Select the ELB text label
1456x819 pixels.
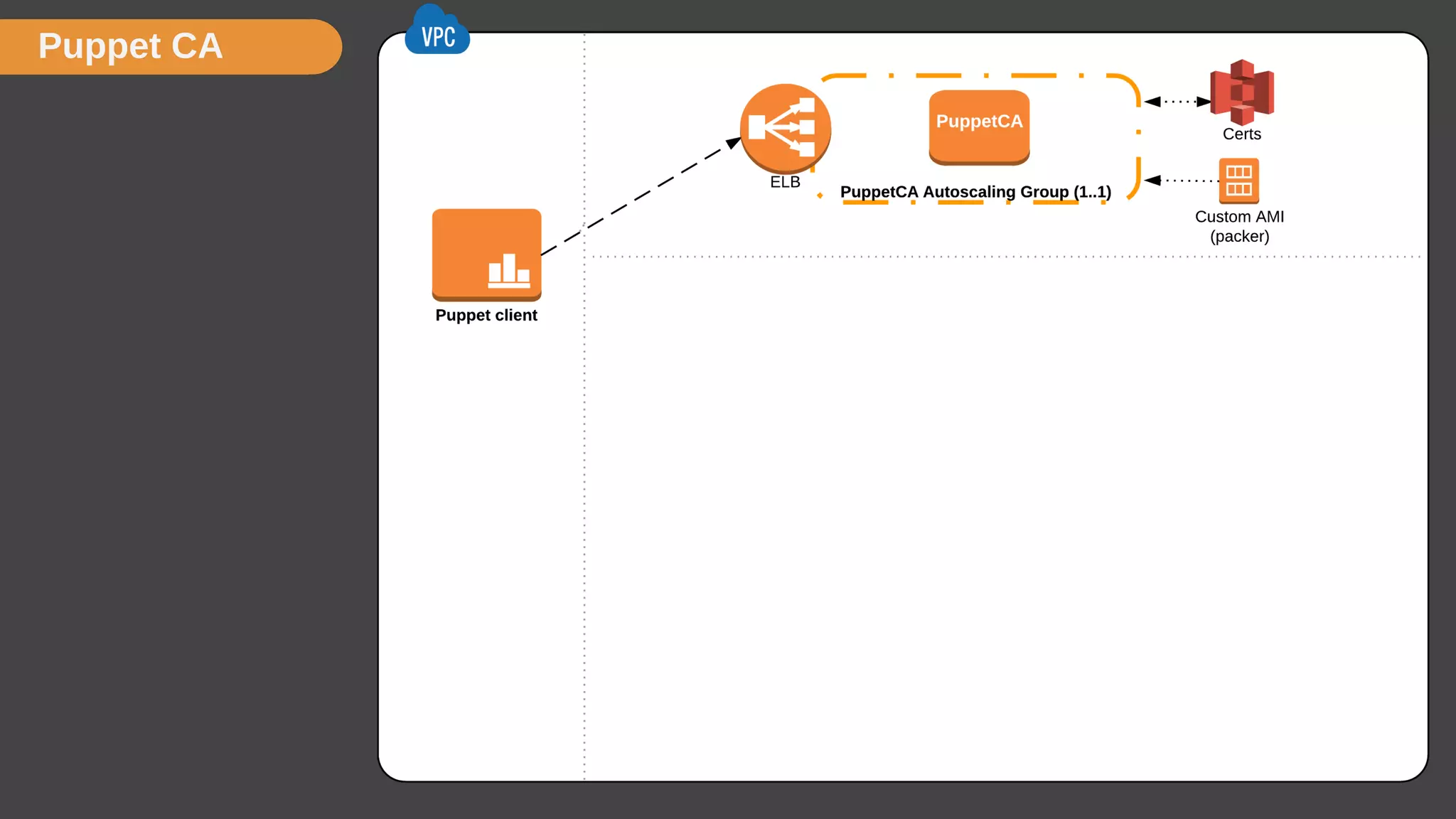pos(785,182)
